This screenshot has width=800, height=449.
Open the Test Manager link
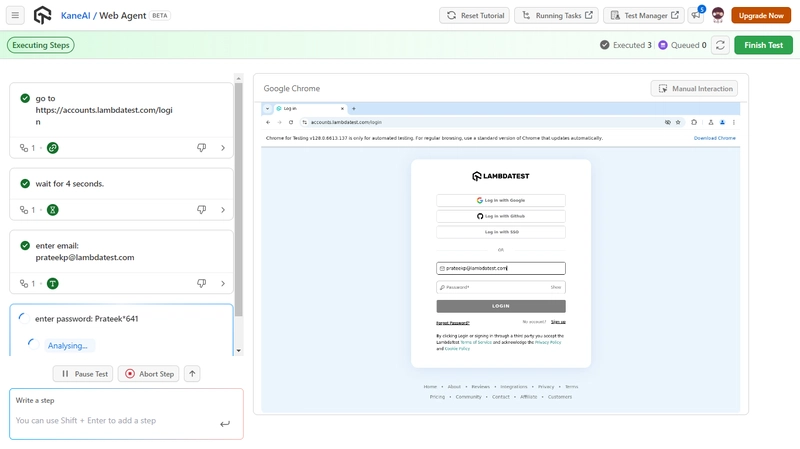[644, 15]
